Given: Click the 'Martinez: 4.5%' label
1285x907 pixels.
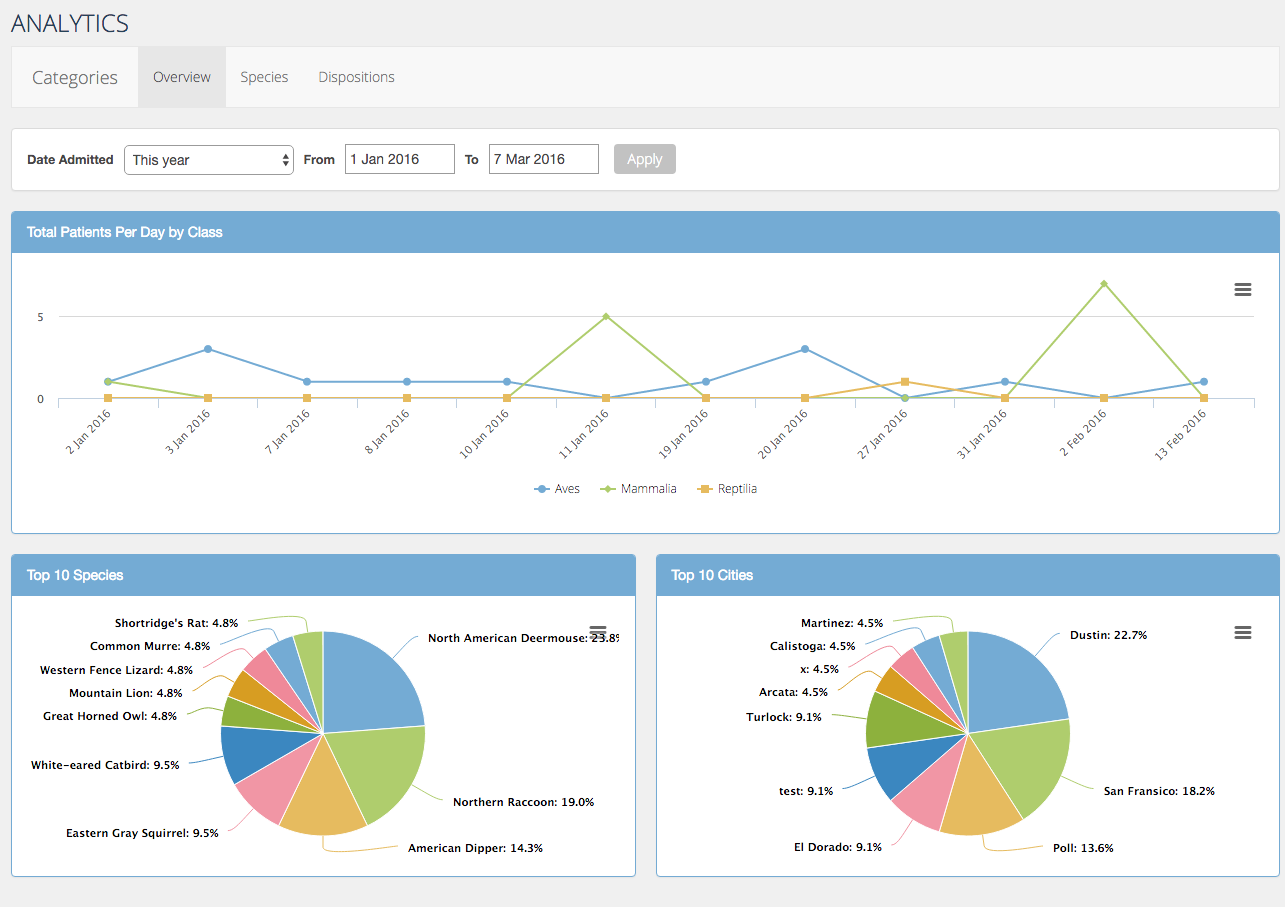Looking at the screenshot, I should pos(842,623).
